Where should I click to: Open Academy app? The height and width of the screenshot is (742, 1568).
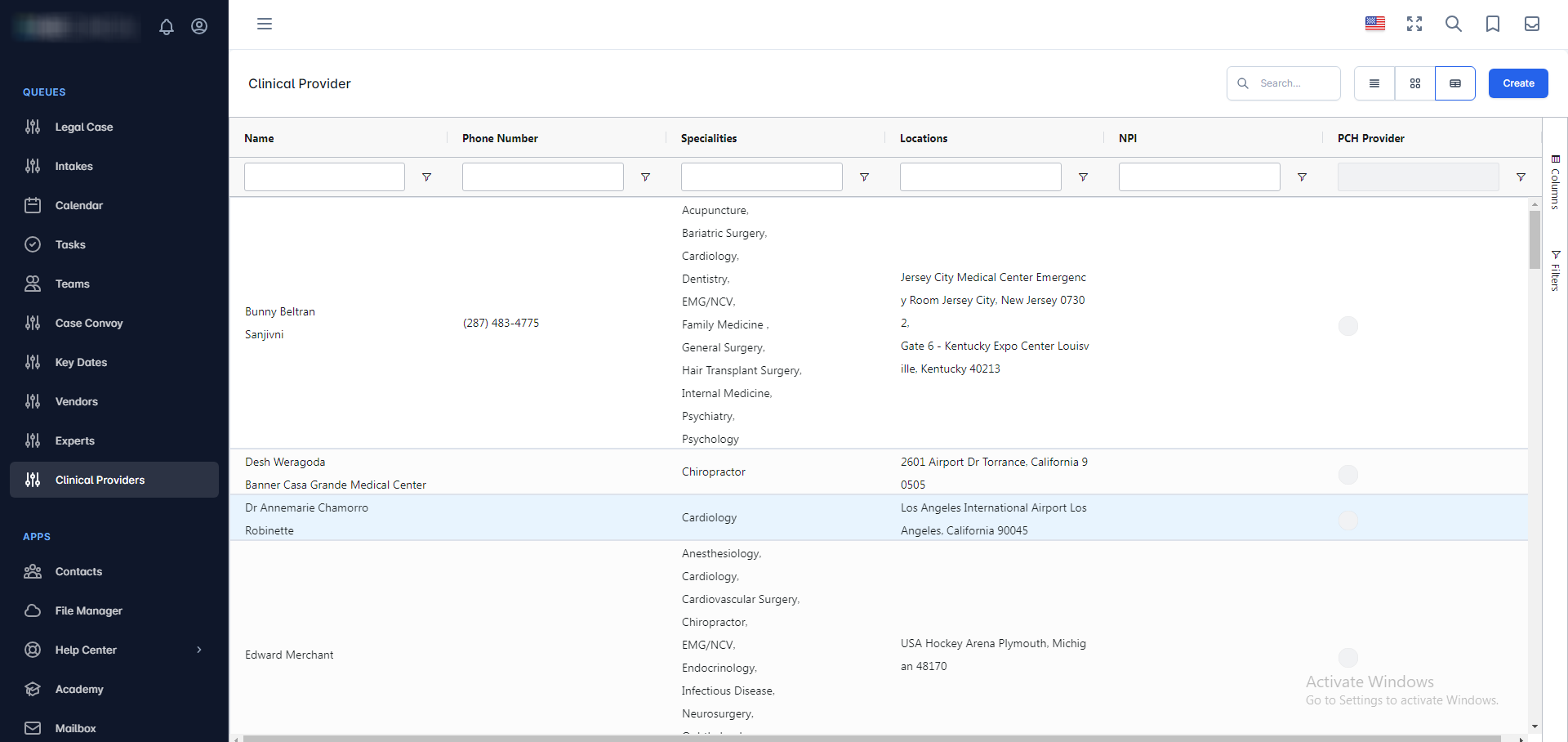(x=114, y=689)
